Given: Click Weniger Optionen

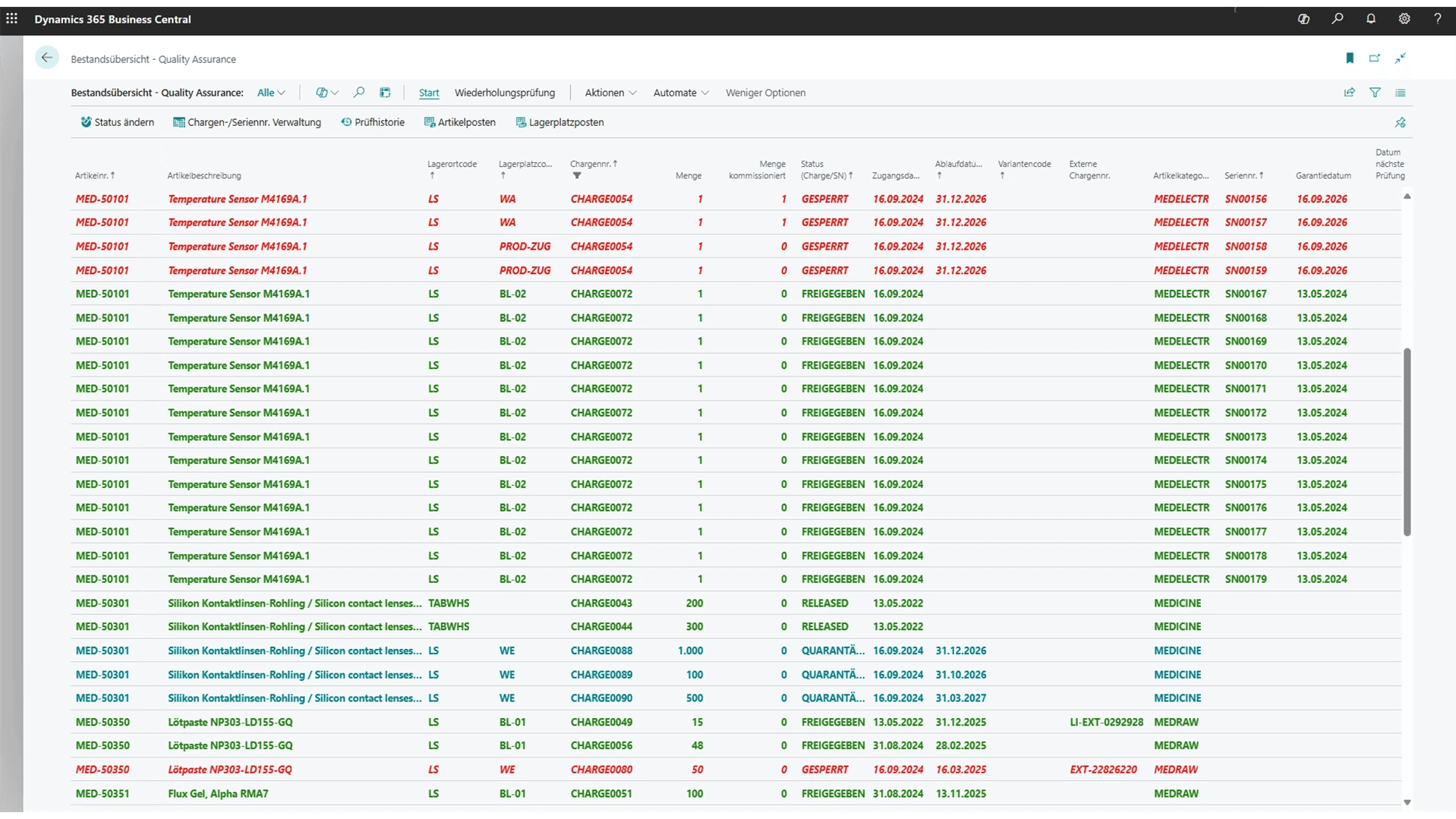Looking at the screenshot, I should [765, 93].
